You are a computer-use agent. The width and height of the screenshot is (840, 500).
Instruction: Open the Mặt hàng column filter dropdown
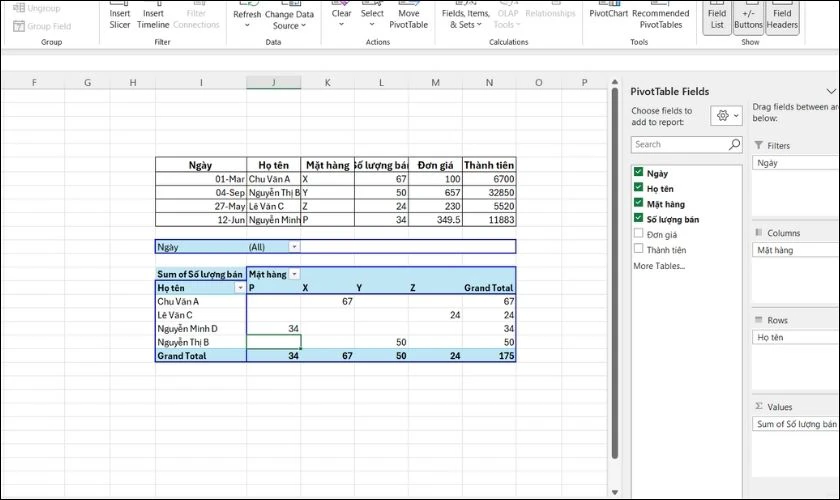coord(294,274)
